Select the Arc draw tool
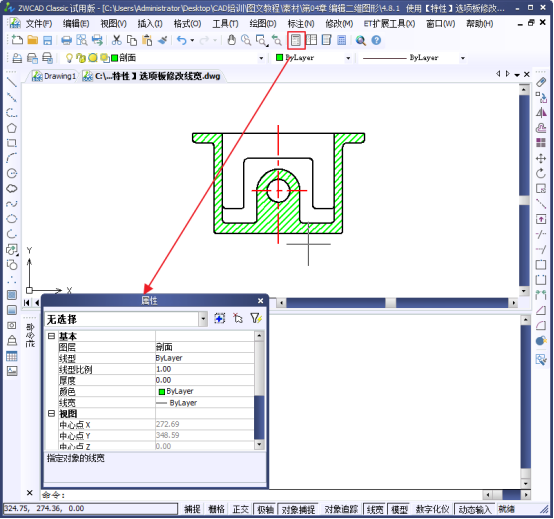The image size is (554, 519). [x=12, y=158]
